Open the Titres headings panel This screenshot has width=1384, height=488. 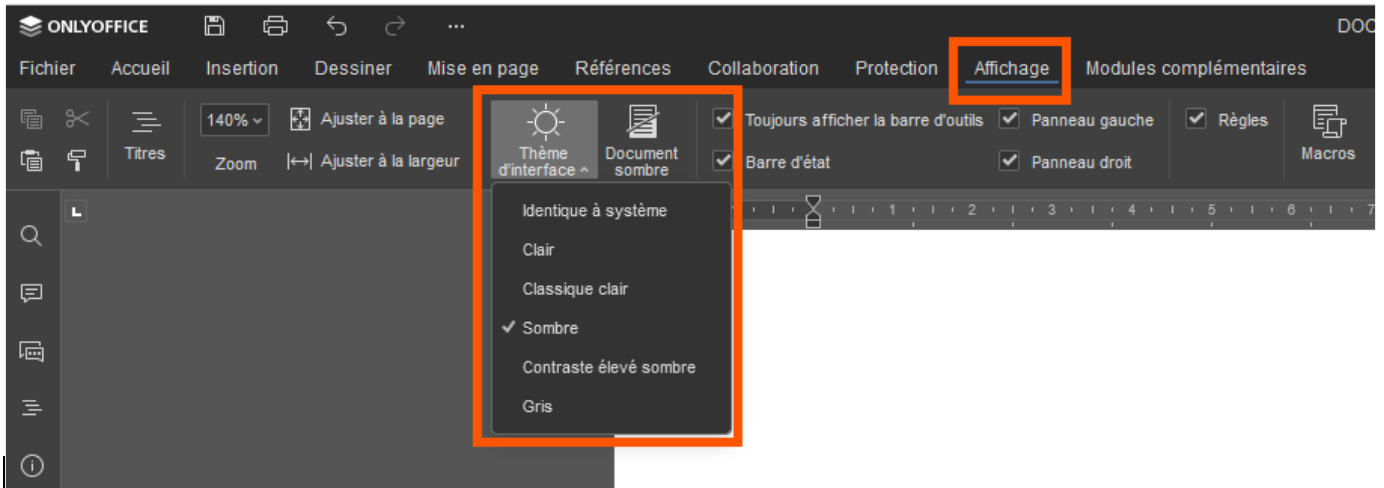(145, 136)
